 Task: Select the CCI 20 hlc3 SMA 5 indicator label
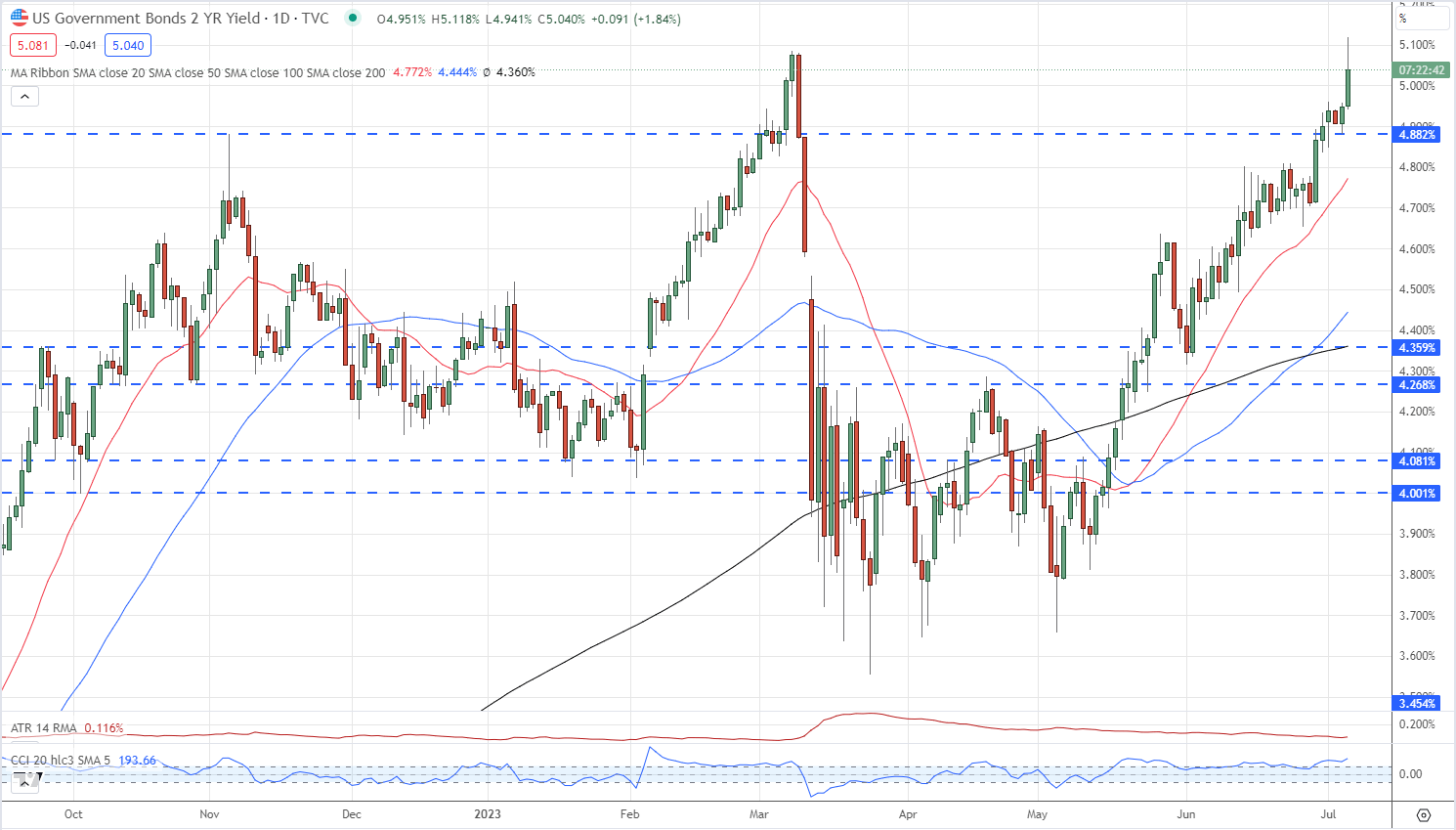[62, 760]
